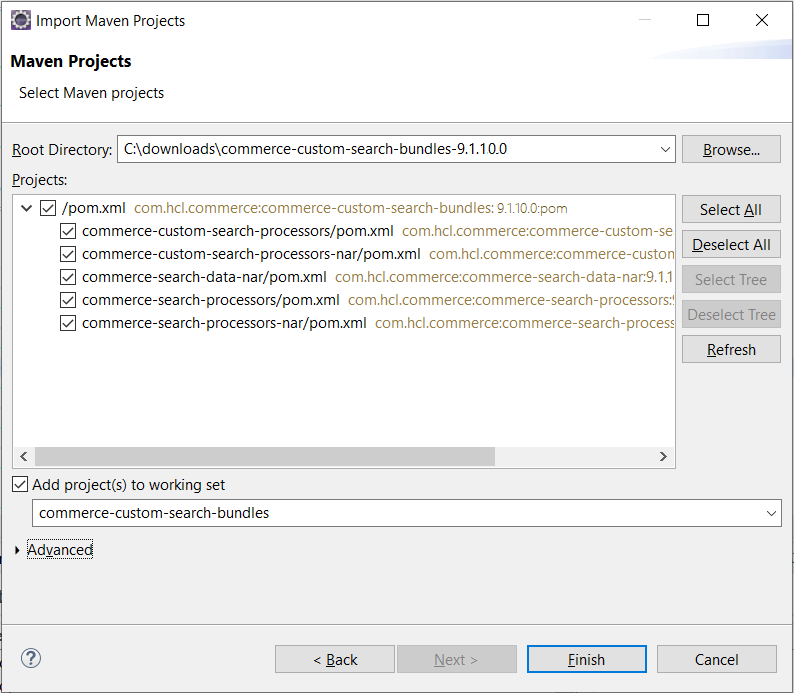The image size is (794, 693).
Task: Click the Advanced label link
Action: tap(60, 550)
